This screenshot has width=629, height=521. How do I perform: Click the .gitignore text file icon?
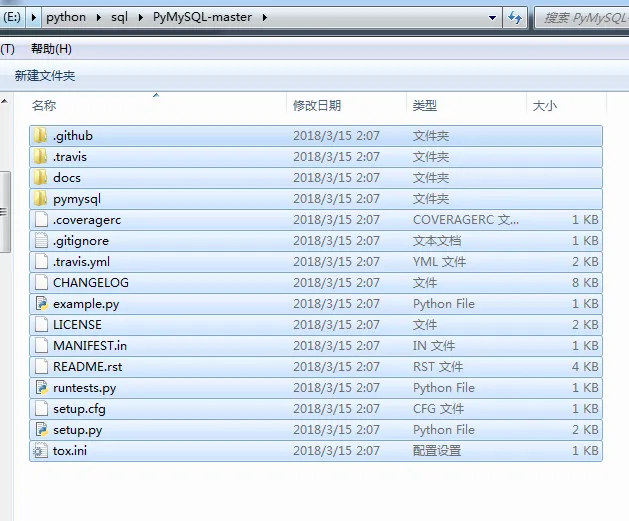tap(41, 241)
